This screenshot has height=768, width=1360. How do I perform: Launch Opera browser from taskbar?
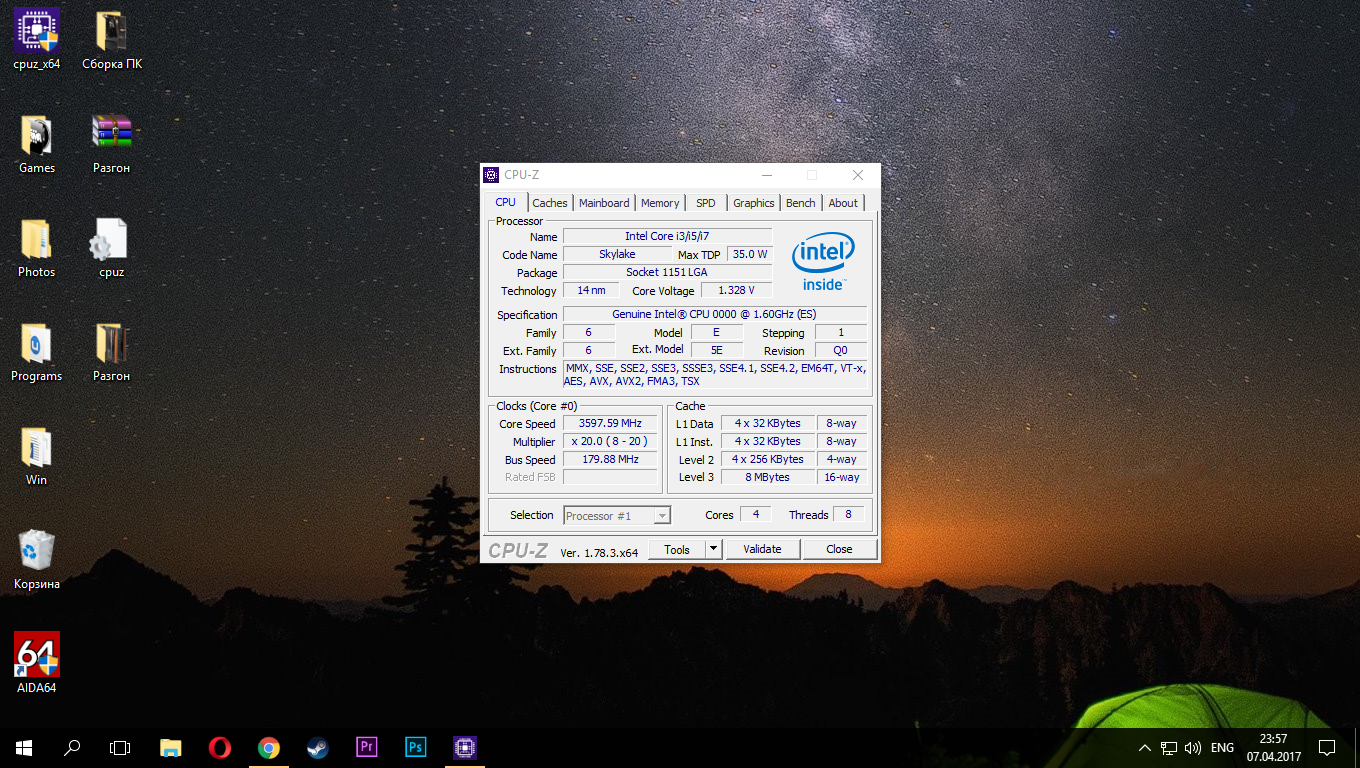coord(220,747)
